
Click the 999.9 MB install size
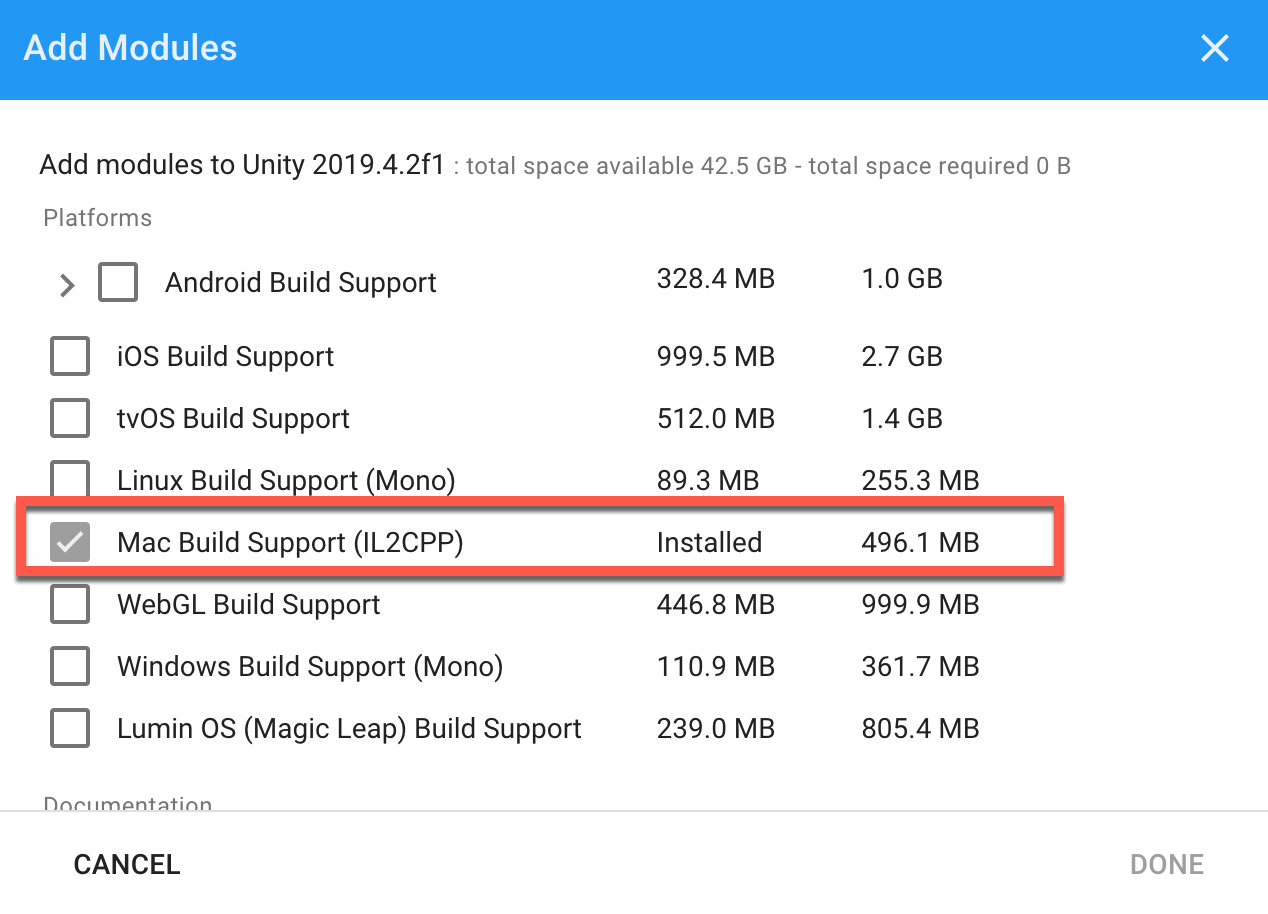920,605
